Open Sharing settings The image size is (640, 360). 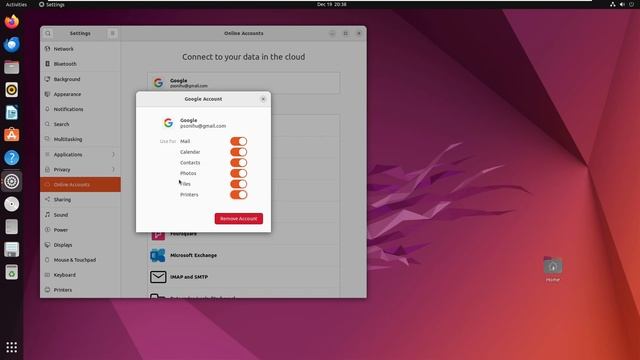80,200
